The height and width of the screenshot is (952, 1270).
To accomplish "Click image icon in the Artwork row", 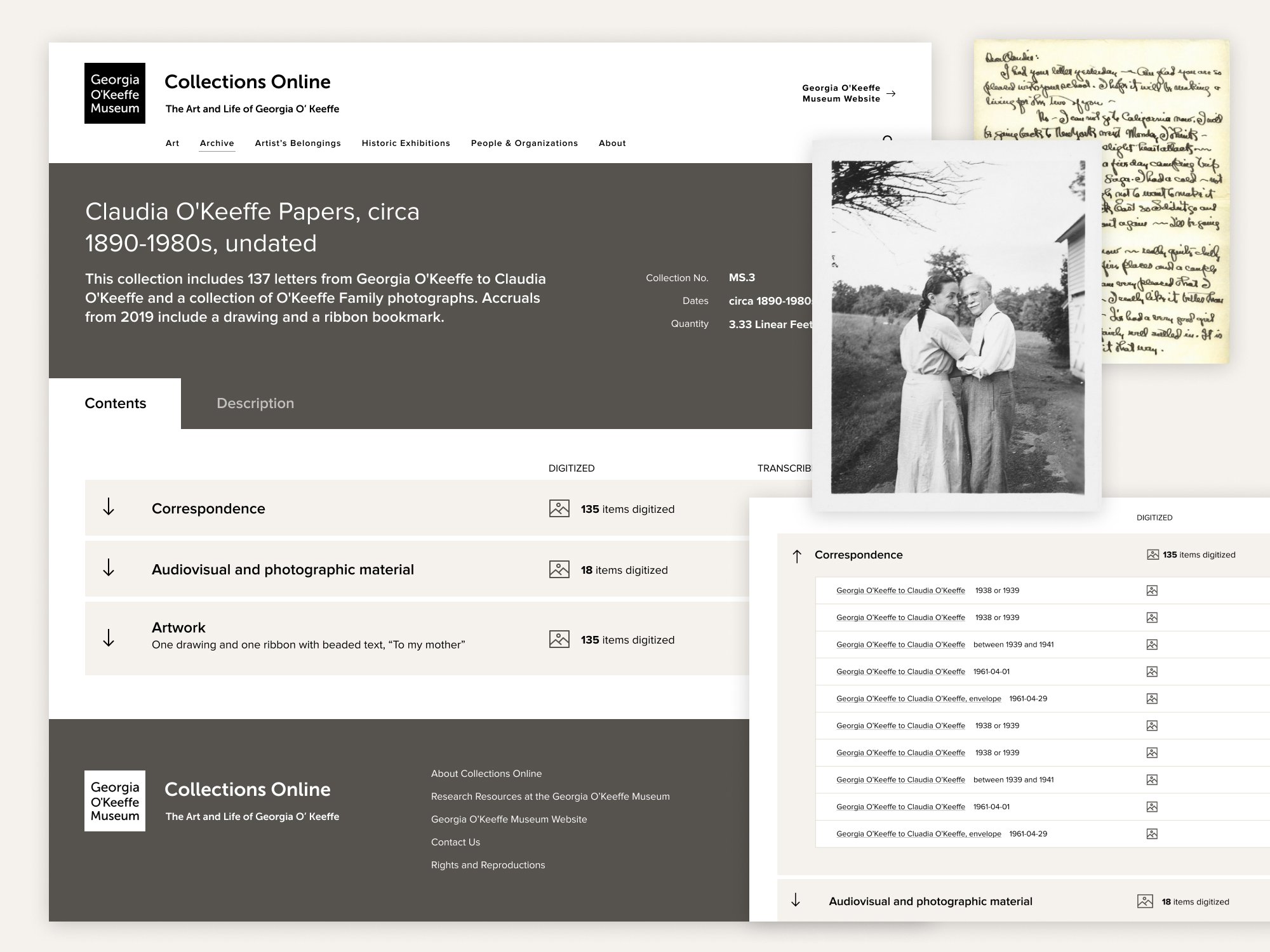I will pos(559,639).
